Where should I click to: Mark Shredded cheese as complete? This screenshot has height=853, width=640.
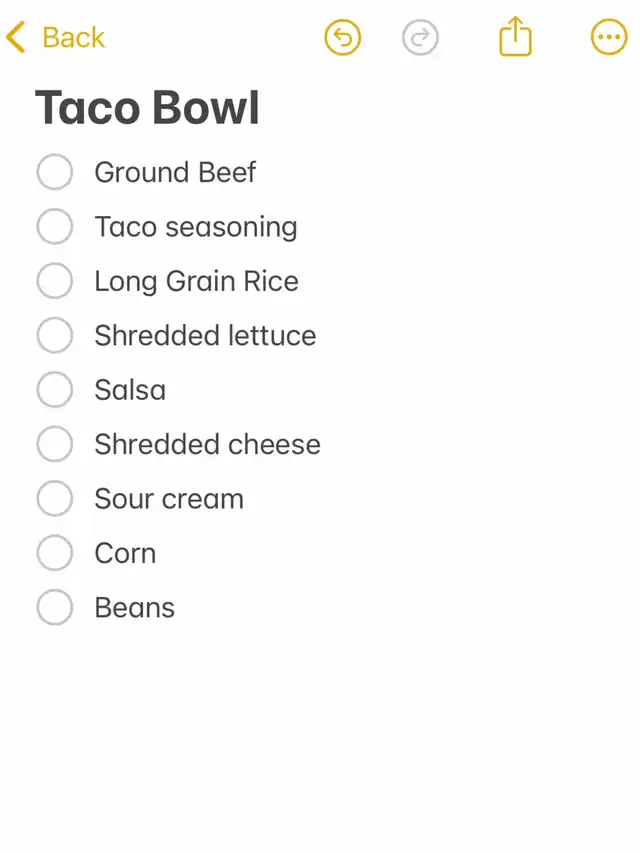pyautogui.click(x=54, y=444)
